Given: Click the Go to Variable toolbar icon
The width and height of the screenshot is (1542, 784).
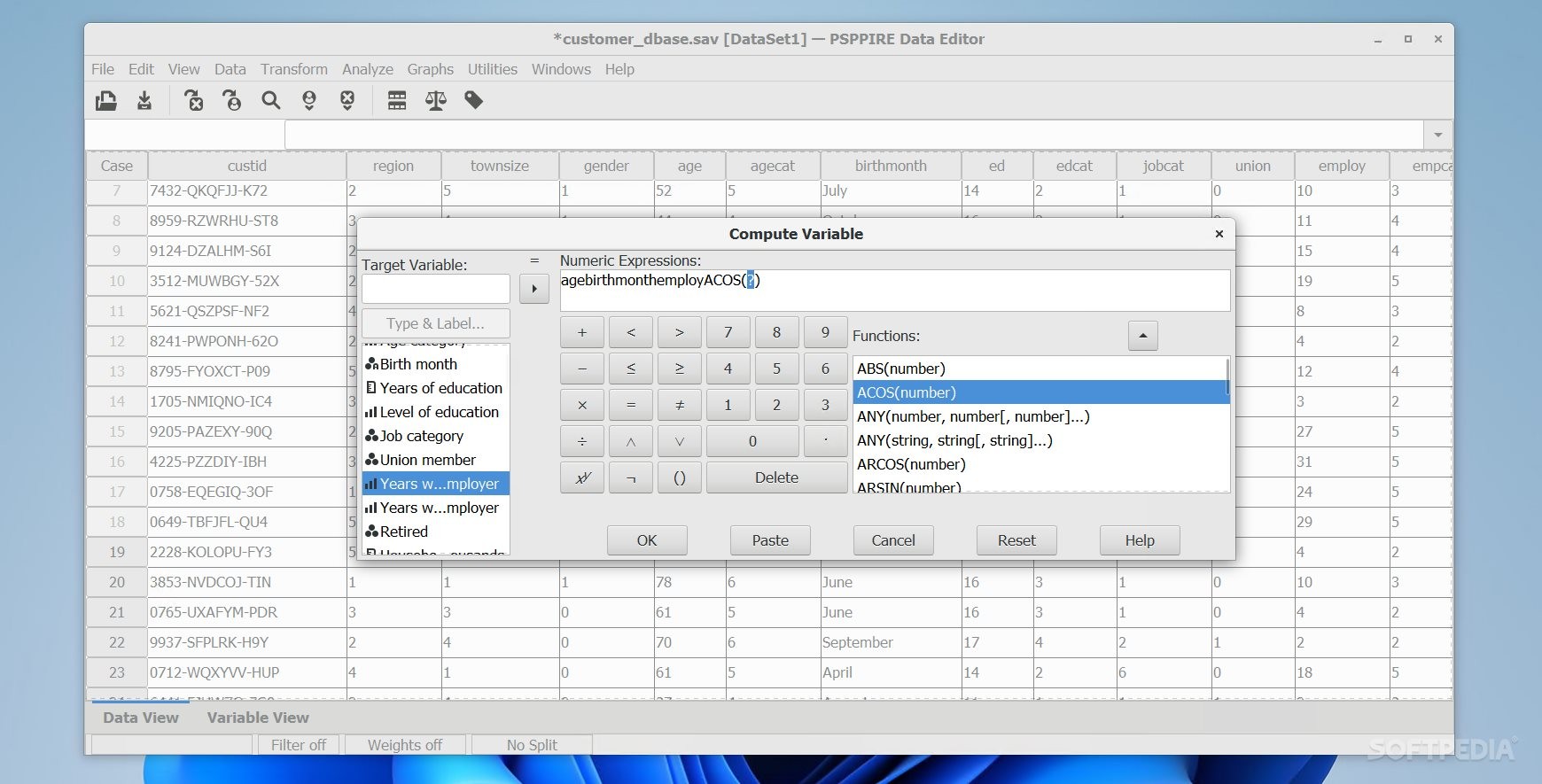Looking at the screenshot, I should (x=194, y=101).
